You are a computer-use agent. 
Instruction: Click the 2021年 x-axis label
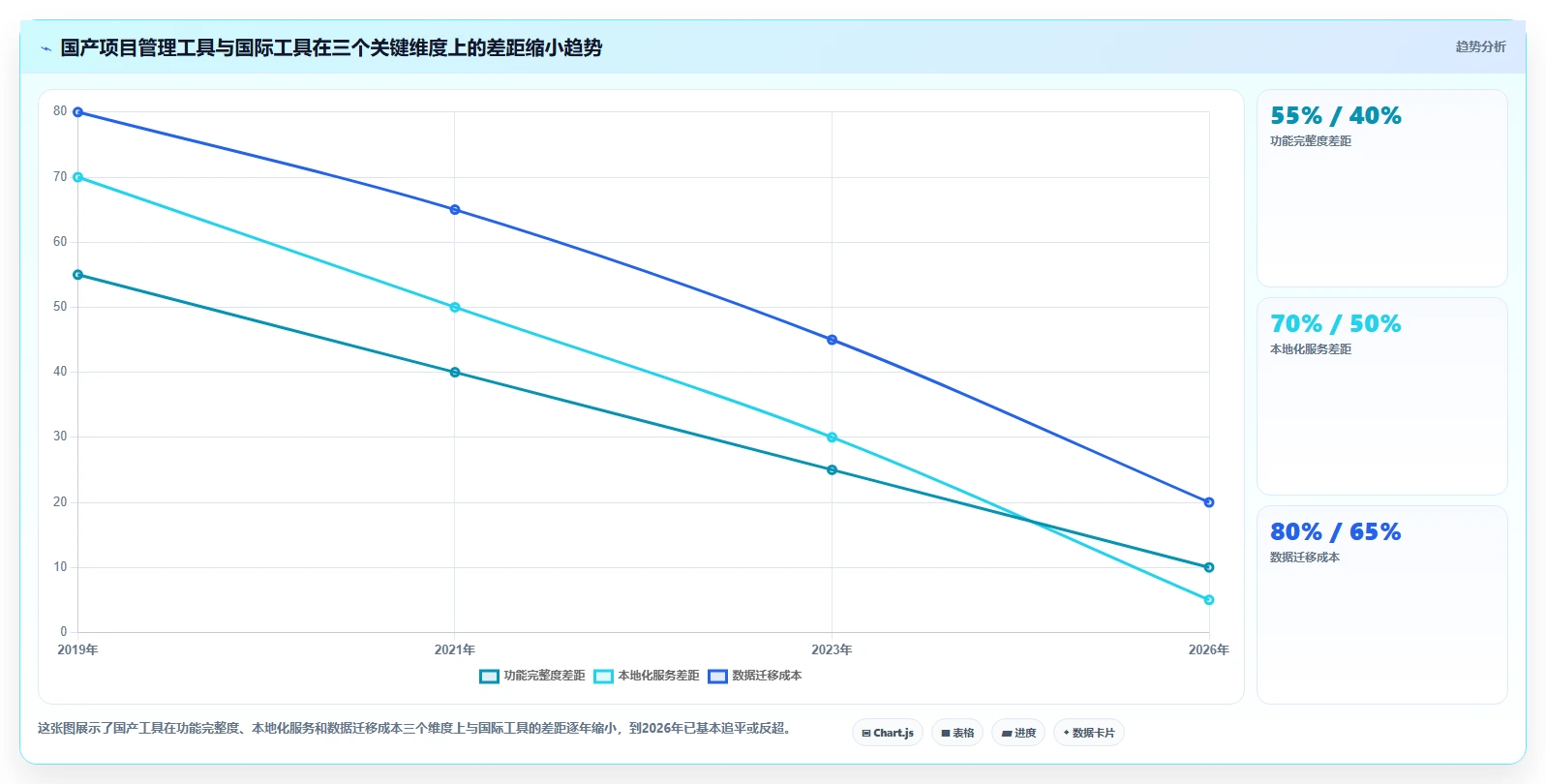click(x=455, y=649)
